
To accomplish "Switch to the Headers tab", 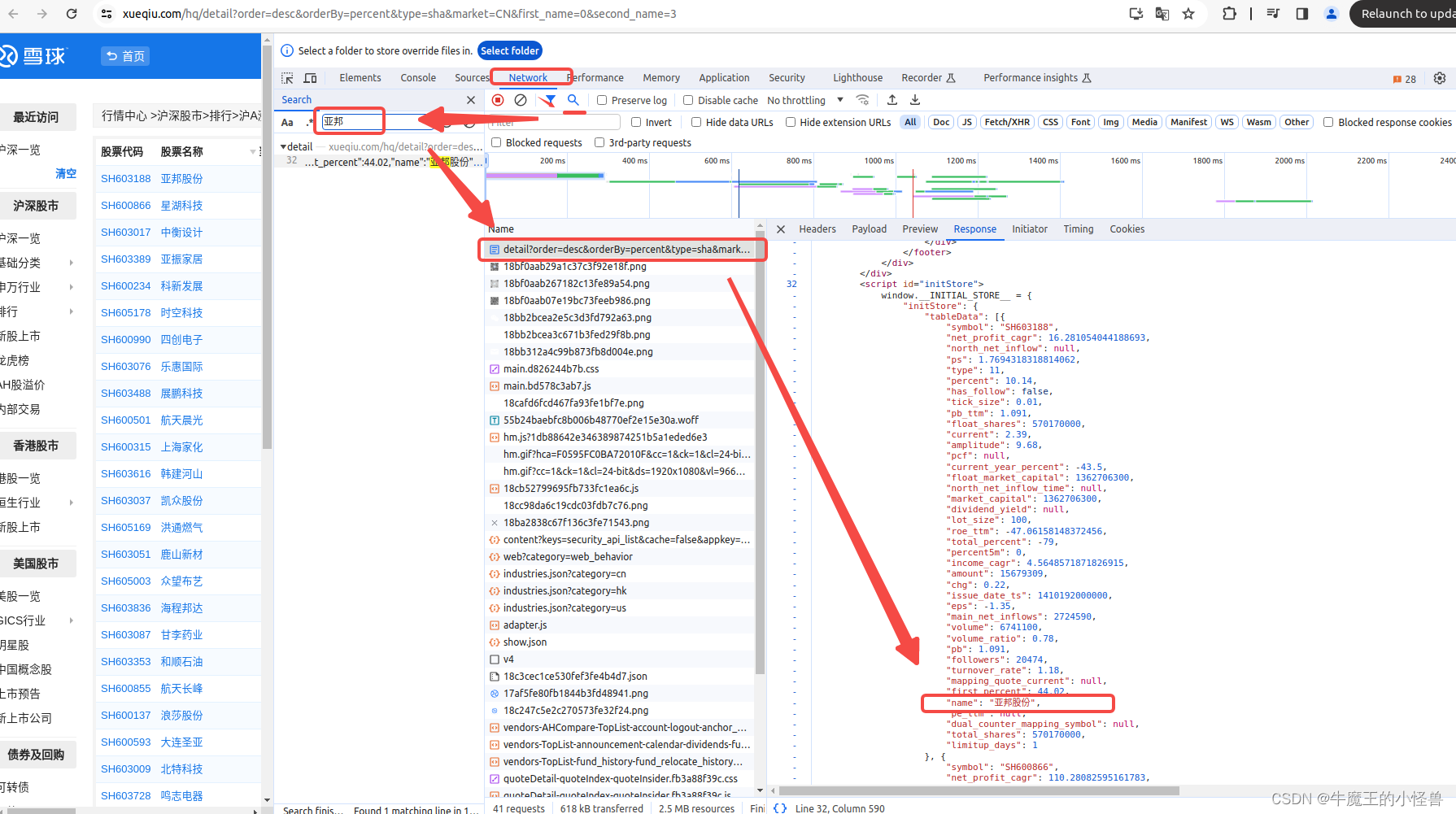I will 817,229.
